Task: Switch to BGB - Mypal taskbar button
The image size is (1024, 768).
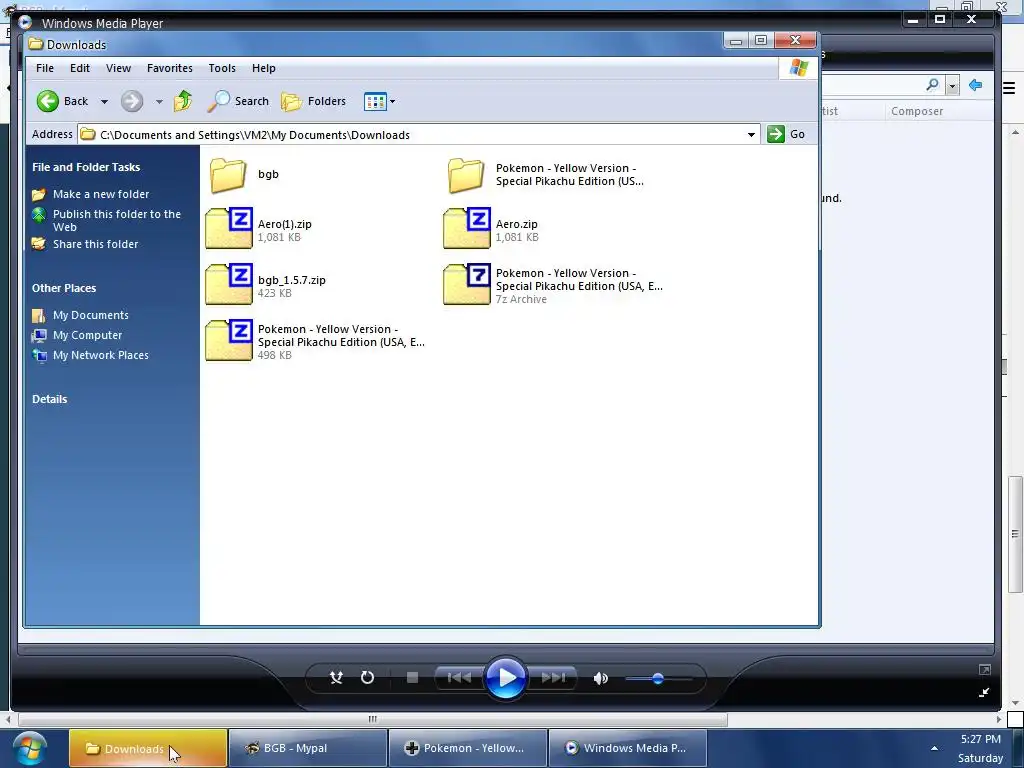Action: pyautogui.click(x=308, y=748)
